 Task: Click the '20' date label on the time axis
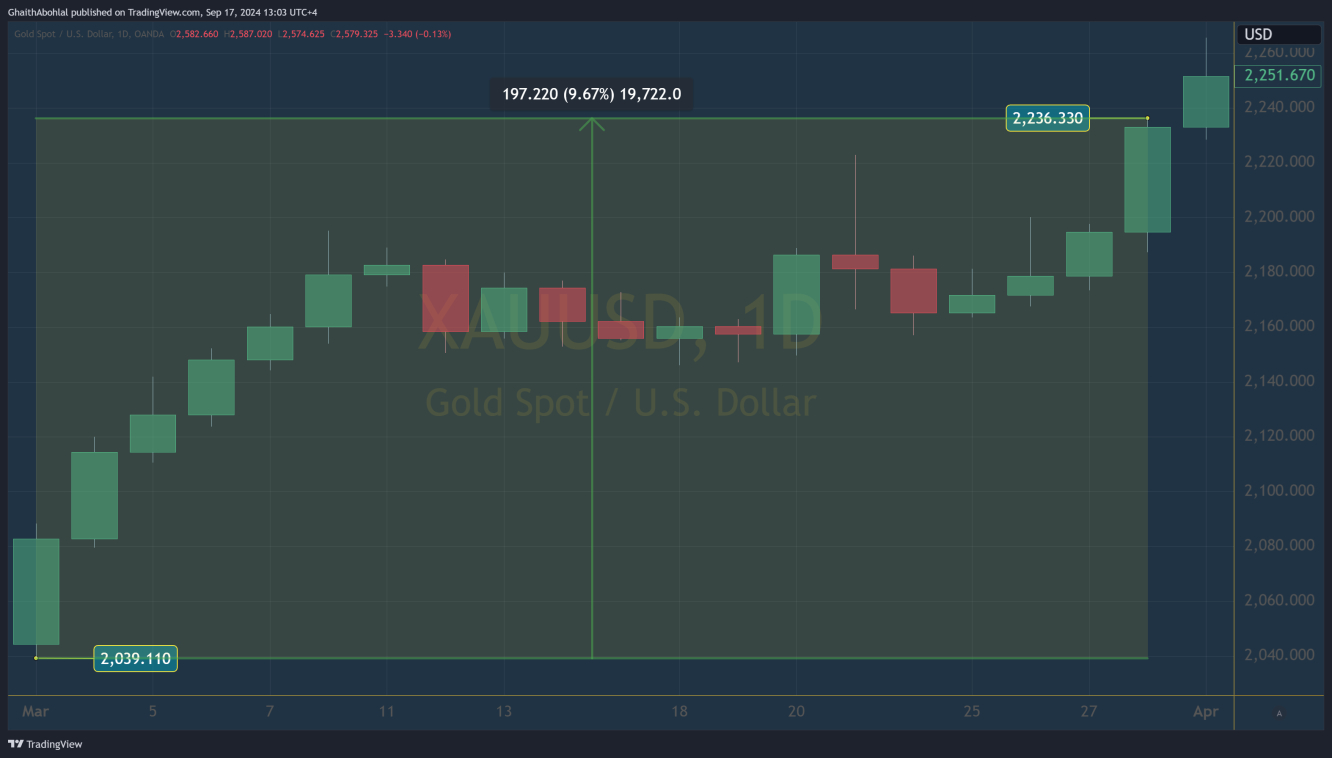pos(796,712)
